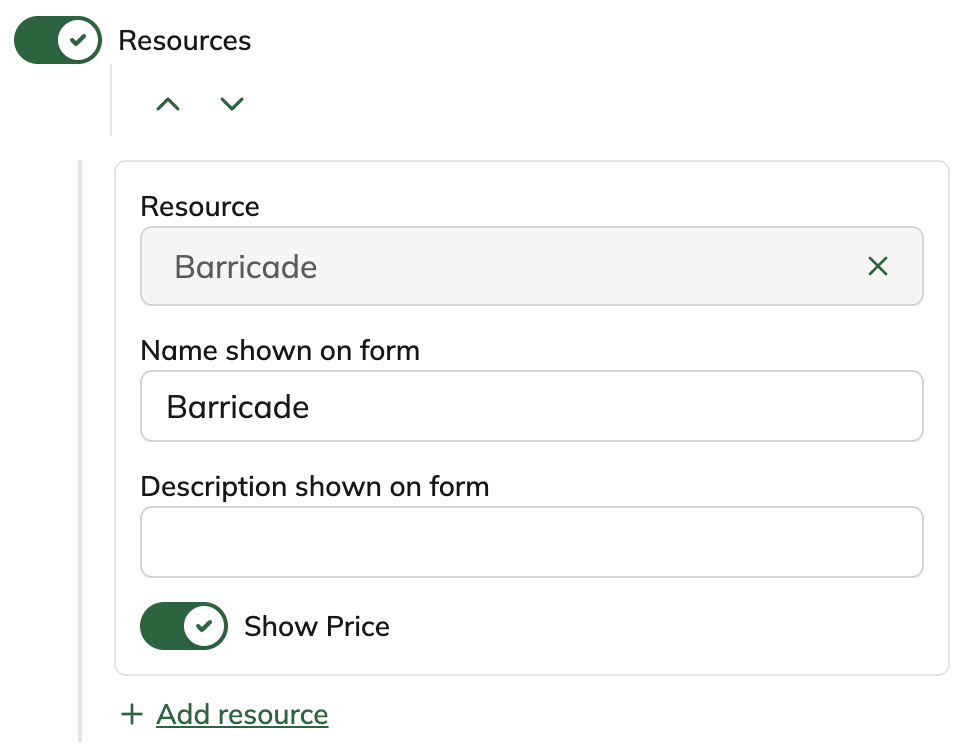Image resolution: width=976 pixels, height=750 pixels.
Task: Click the up chevron arrow
Action: click(168, 104)
